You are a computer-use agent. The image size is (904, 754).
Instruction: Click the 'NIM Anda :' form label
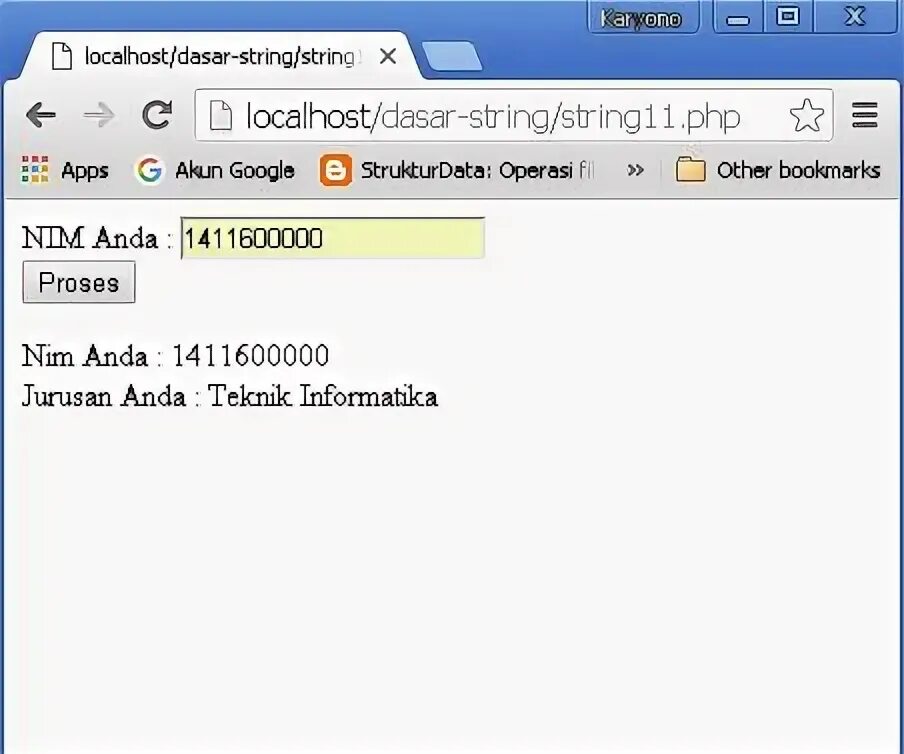[97, 237]
